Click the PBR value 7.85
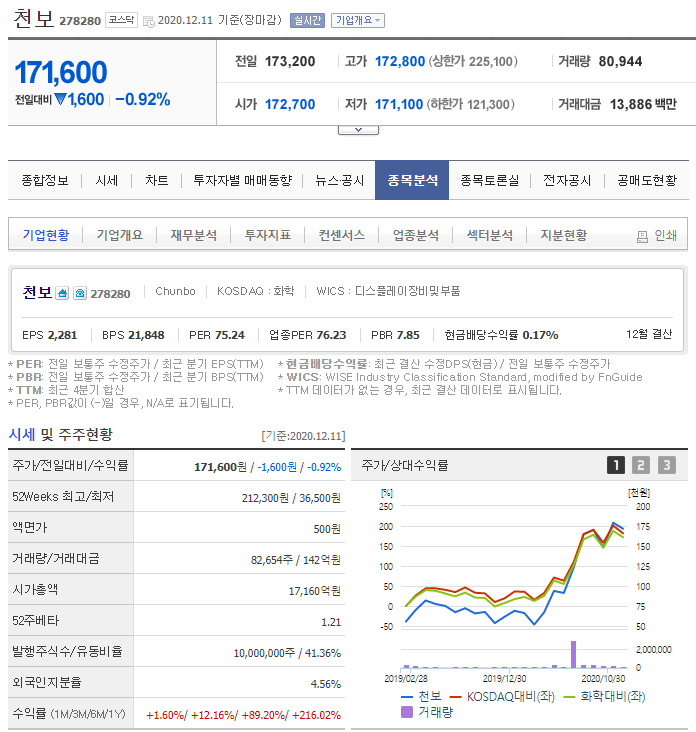The height and width of the screenshot is (732, 696). (408, 335)
